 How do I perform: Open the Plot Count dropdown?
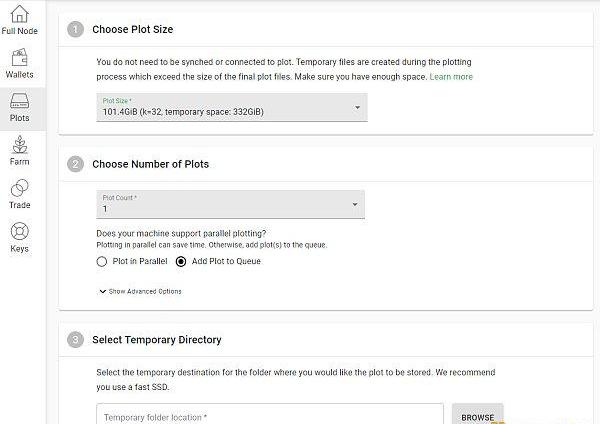click(230, 204)
